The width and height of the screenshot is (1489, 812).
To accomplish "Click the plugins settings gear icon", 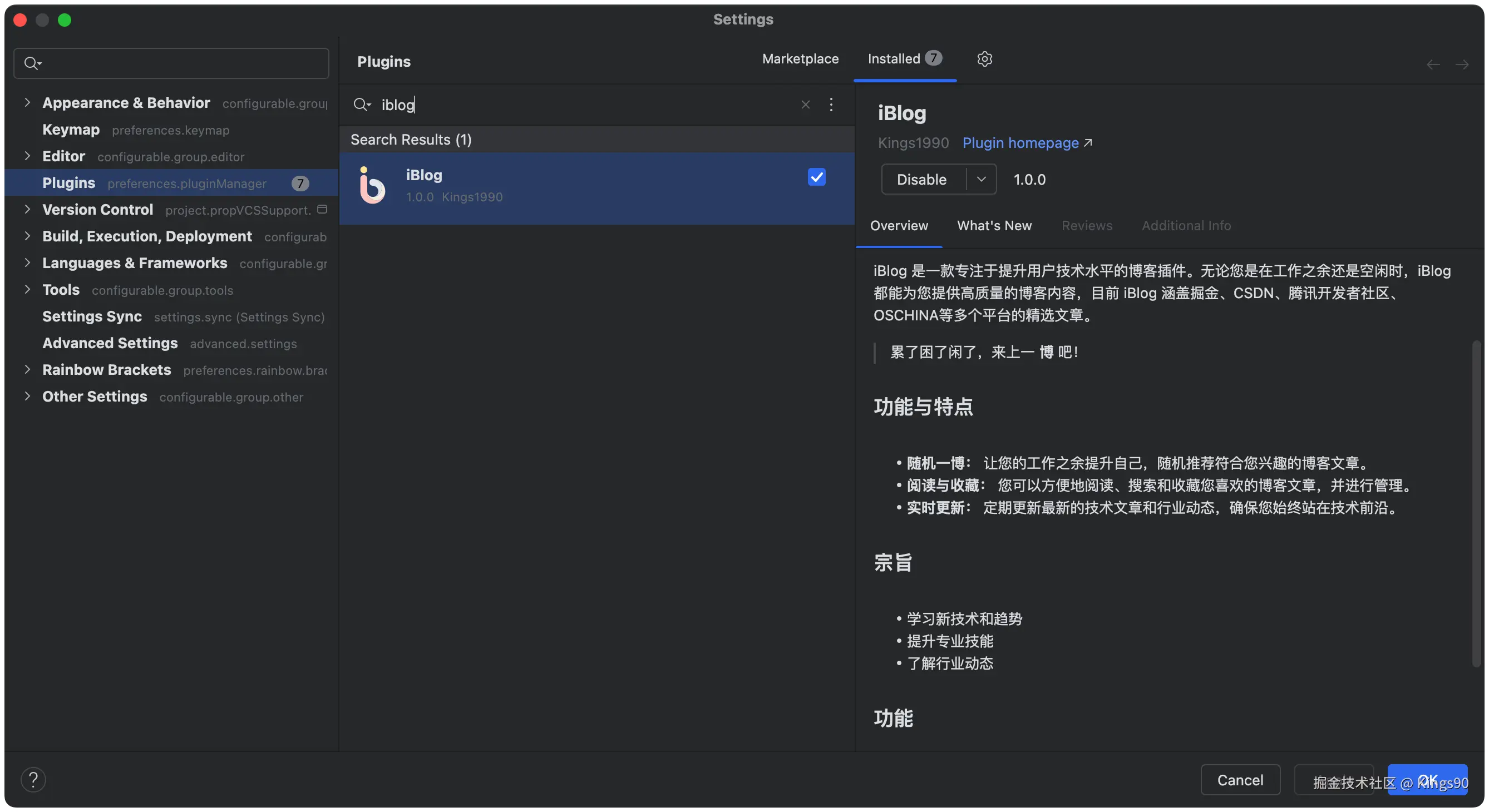I will [984, 59].
